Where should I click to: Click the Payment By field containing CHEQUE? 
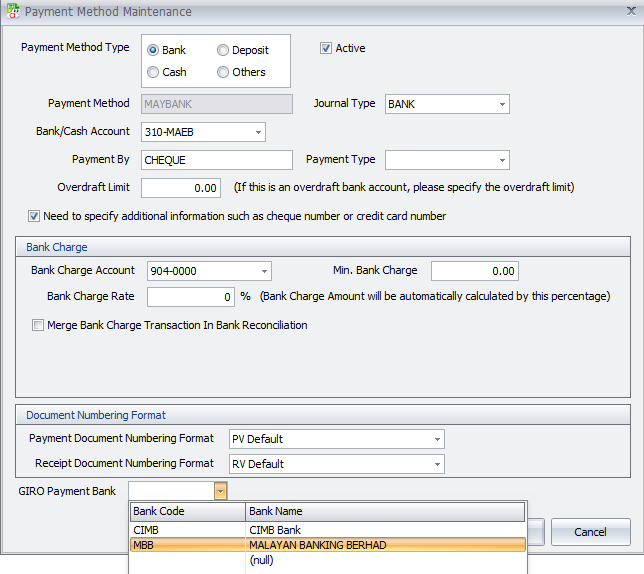(217, 160)
